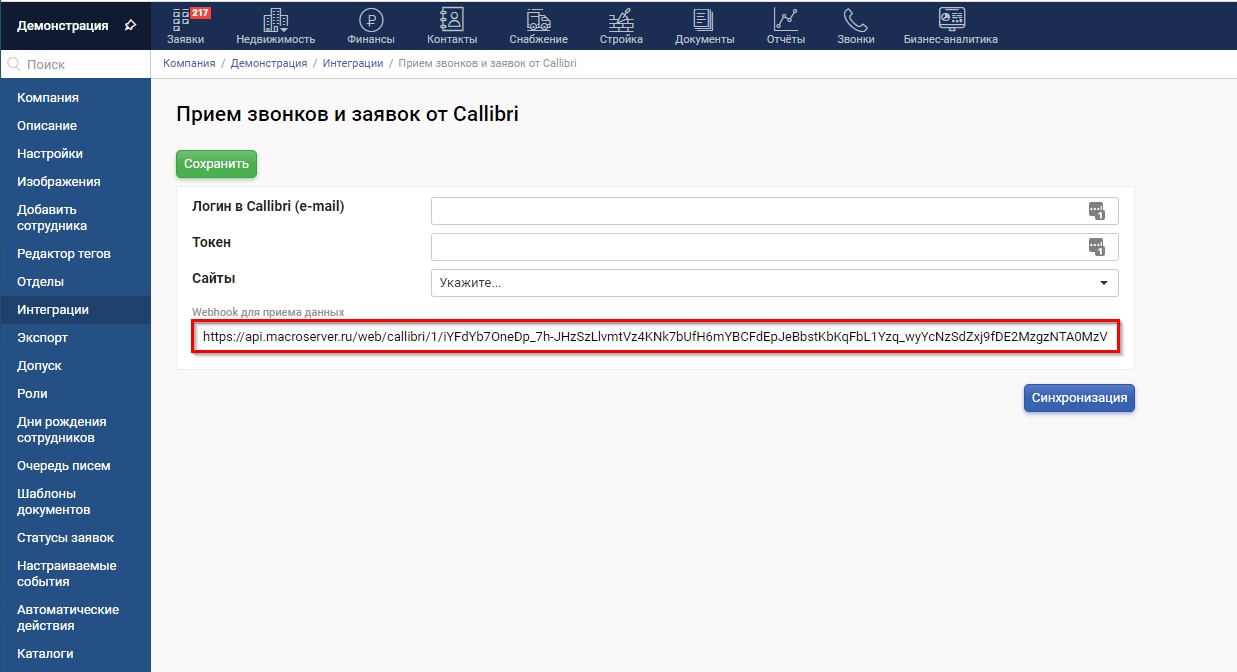Screen dimensions: 1237x672
Task: Open the Финансы ruble icon
Action: 370,20
